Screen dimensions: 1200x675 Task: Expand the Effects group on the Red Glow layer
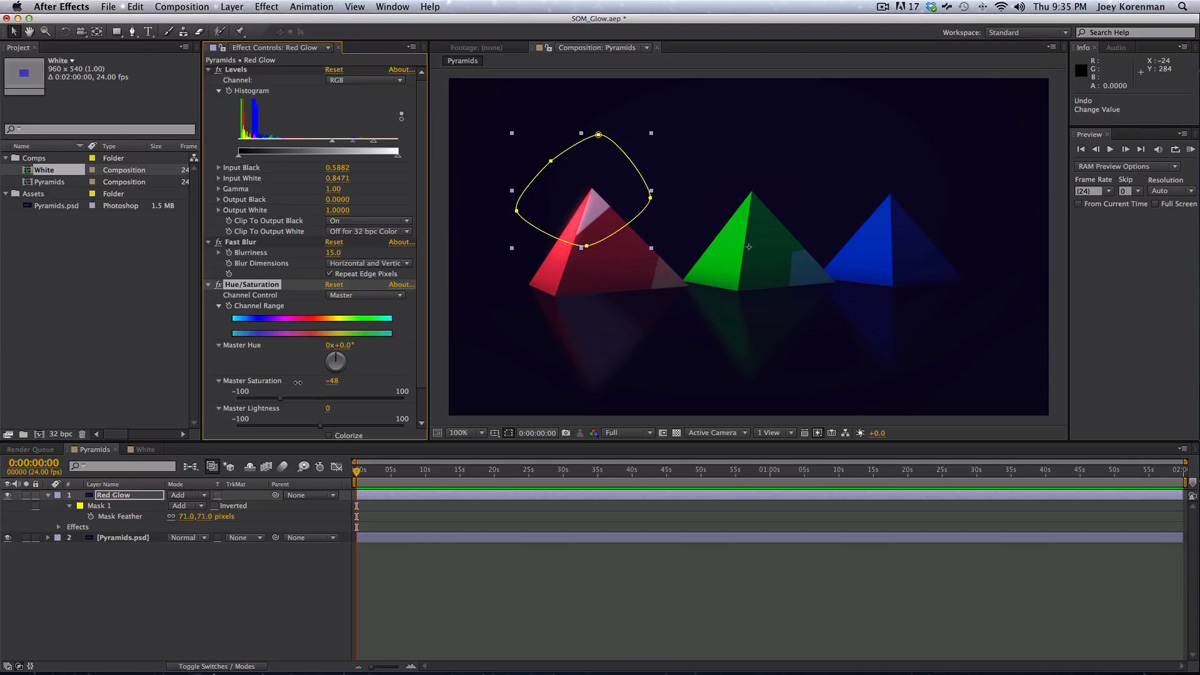click(57, 527)
